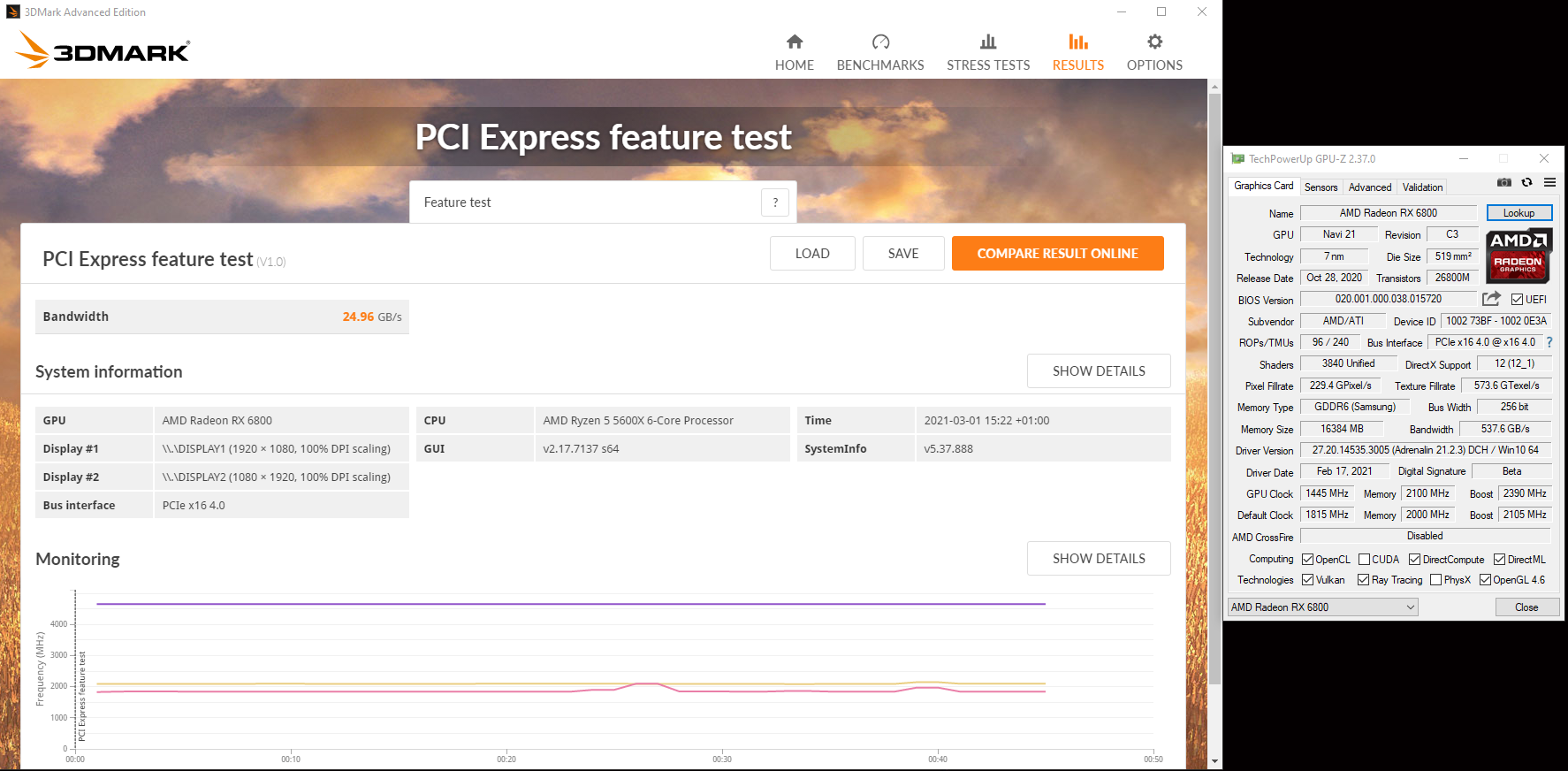
Task: Click the 3DMark title bar app icon
Action: coord(13,11)
